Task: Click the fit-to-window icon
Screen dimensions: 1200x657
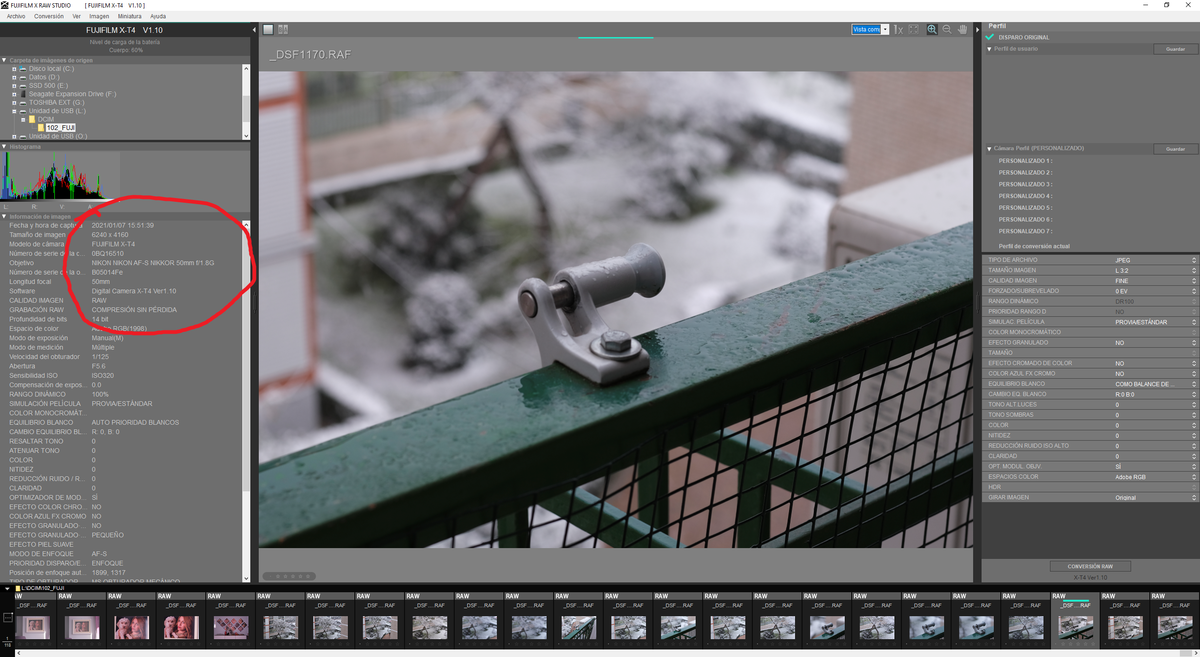Action: coord(914,30)
